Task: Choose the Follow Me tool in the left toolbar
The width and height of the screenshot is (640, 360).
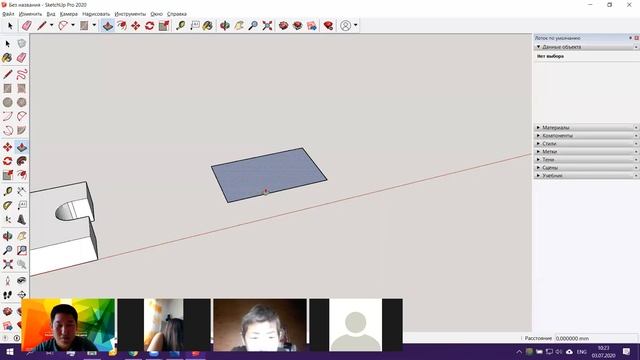Action: pyautogui.click(x=22, y=161)
